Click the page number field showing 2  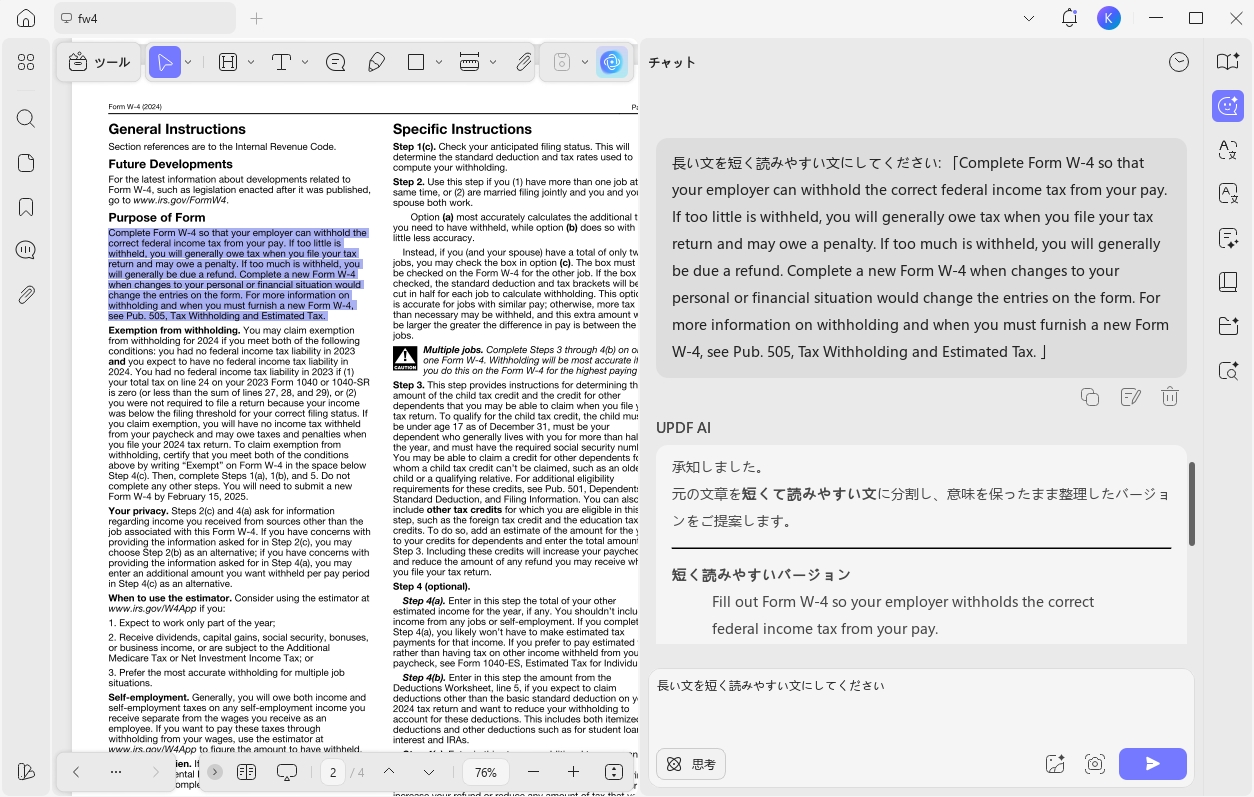(333, 772)
